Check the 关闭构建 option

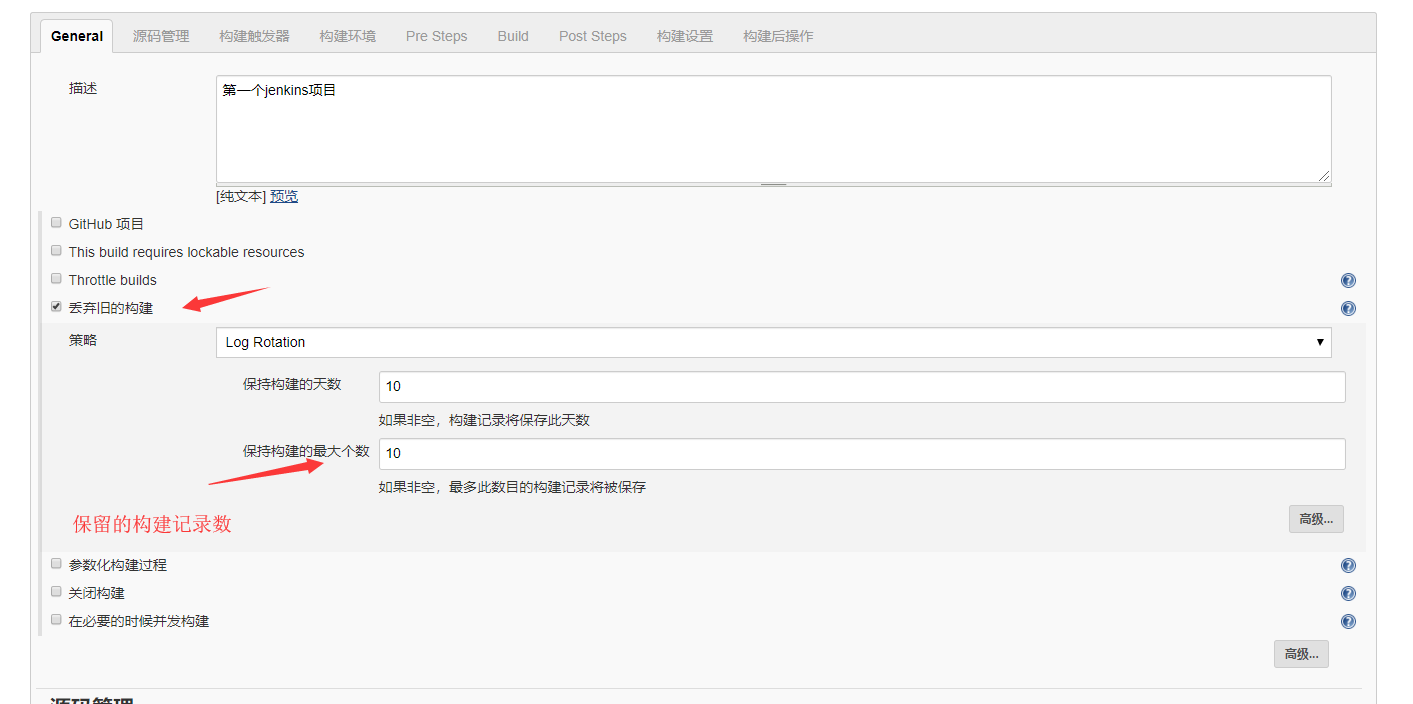pos(56,592)
